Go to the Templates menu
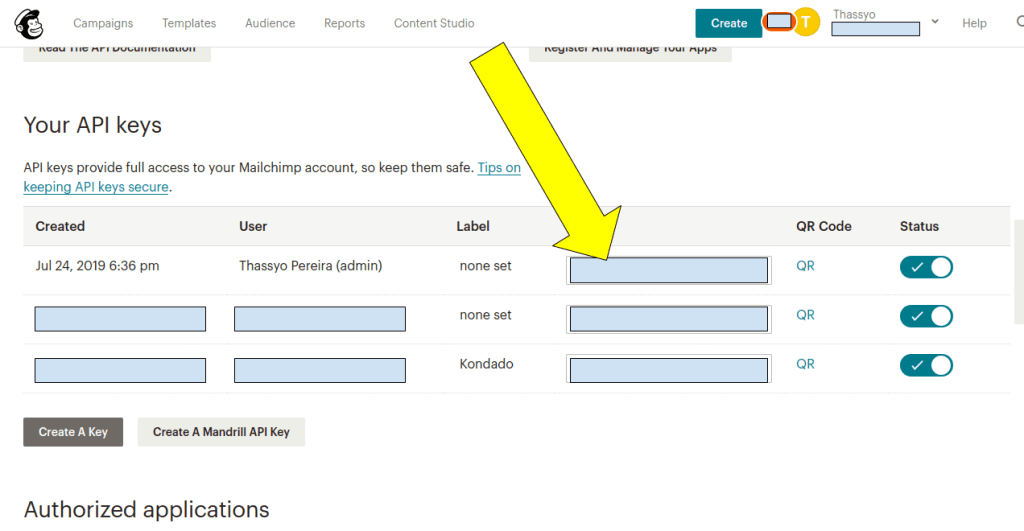Screen dimensions: 1024x531 click(189, 23)
